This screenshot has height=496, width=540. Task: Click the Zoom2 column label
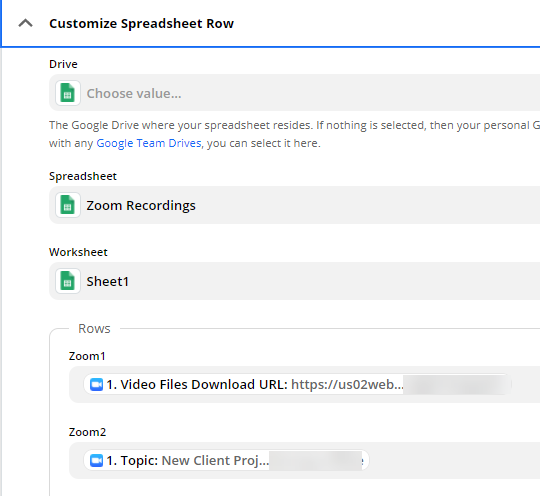click(87, 432)
